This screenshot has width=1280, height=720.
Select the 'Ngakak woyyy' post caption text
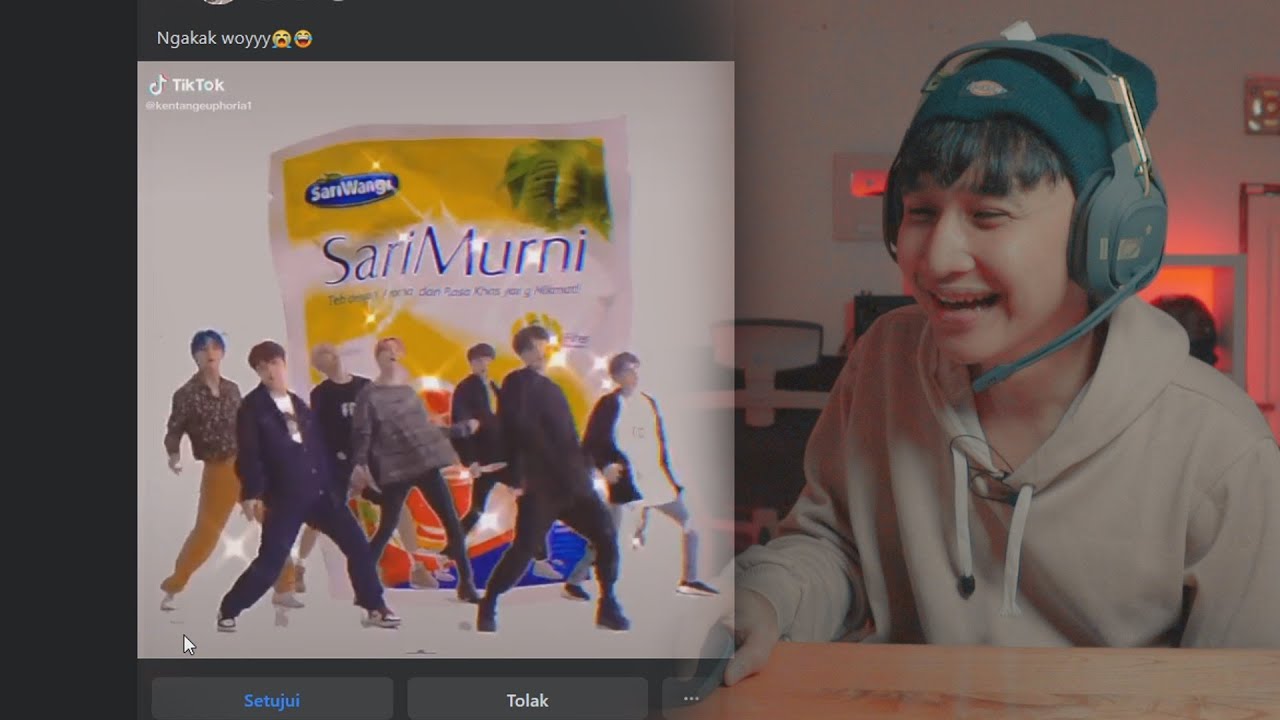coord(234,38)
